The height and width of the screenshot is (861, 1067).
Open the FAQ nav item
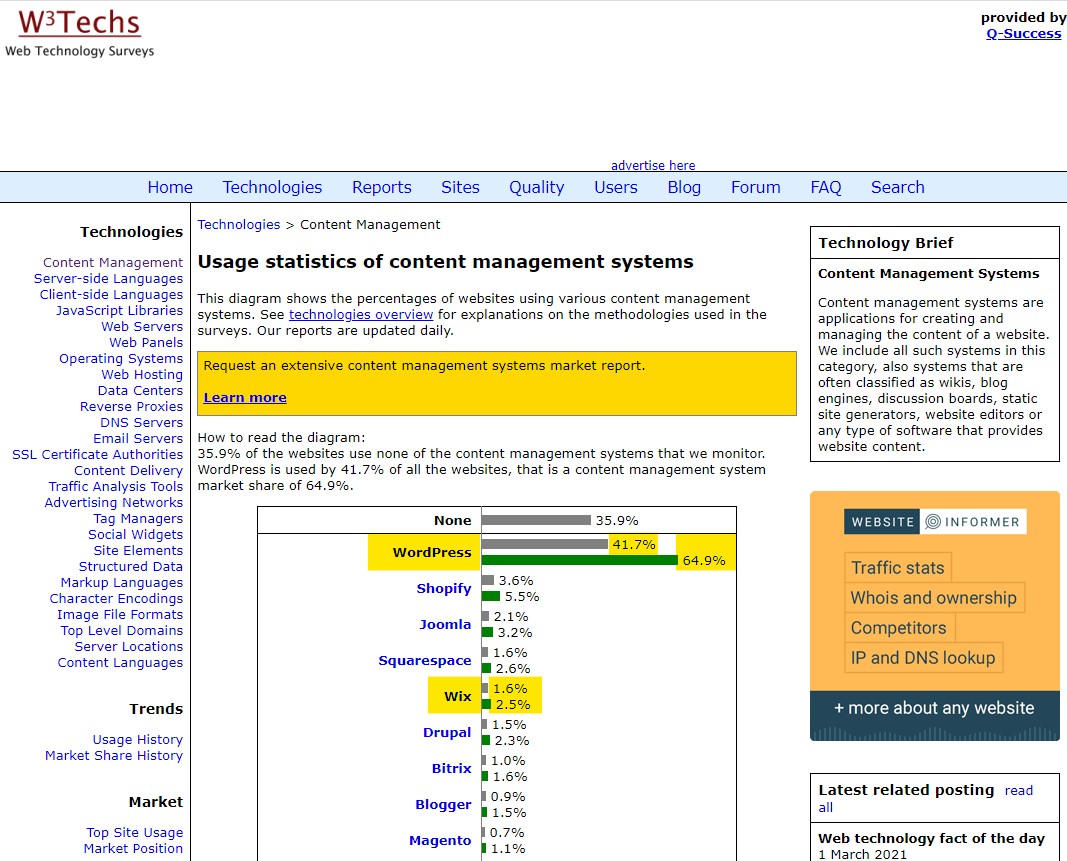click(x=825, y=187)
